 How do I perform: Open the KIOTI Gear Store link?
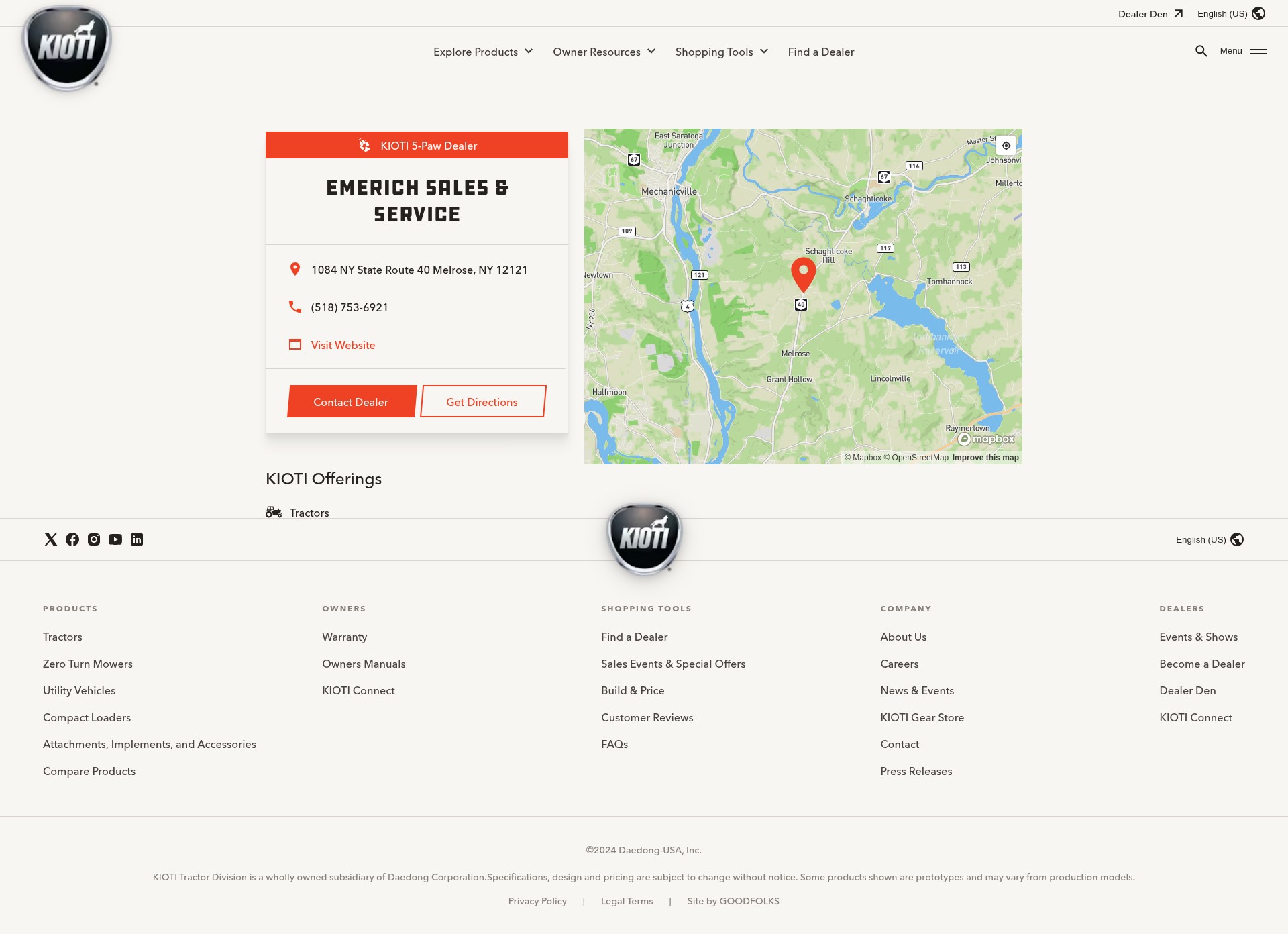point(922,717)
